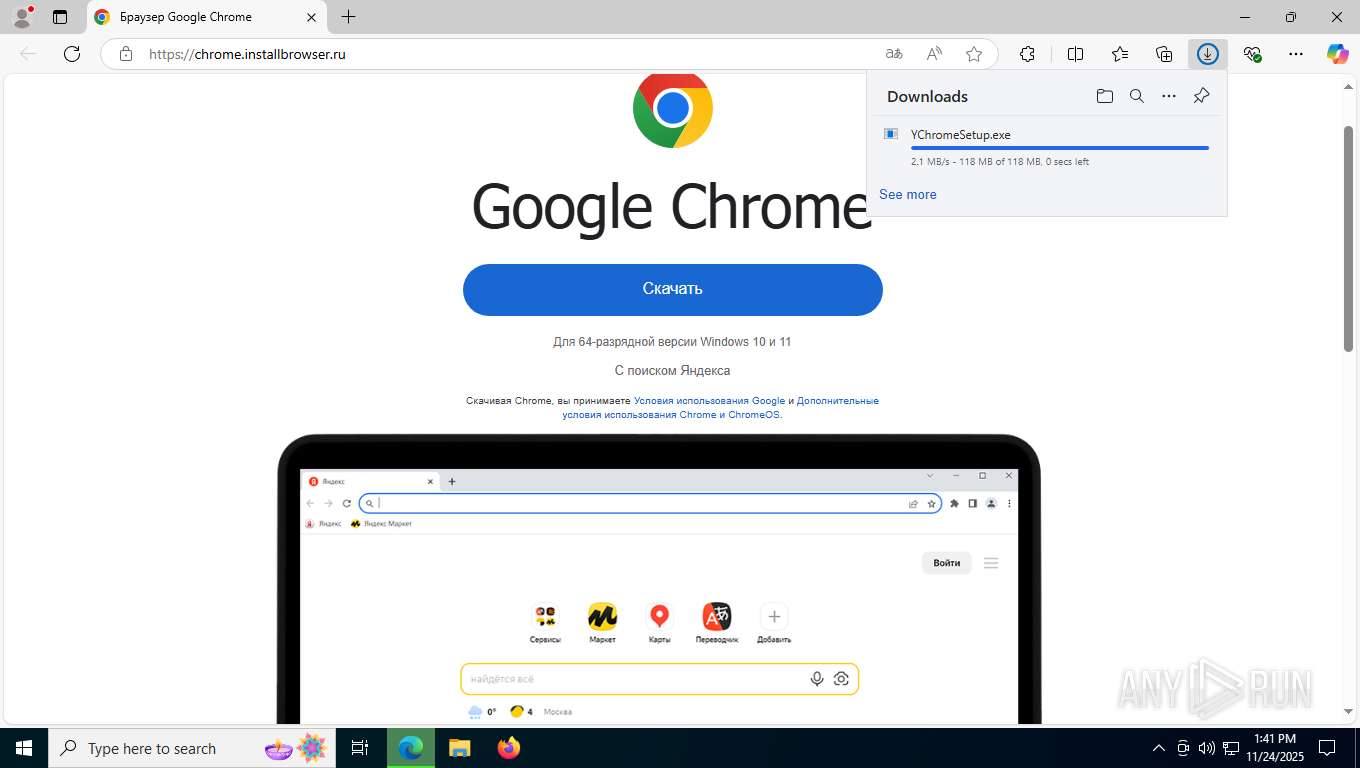View site information lock icon
Screen dimensions: 1360x768
(x=125, y=54)
